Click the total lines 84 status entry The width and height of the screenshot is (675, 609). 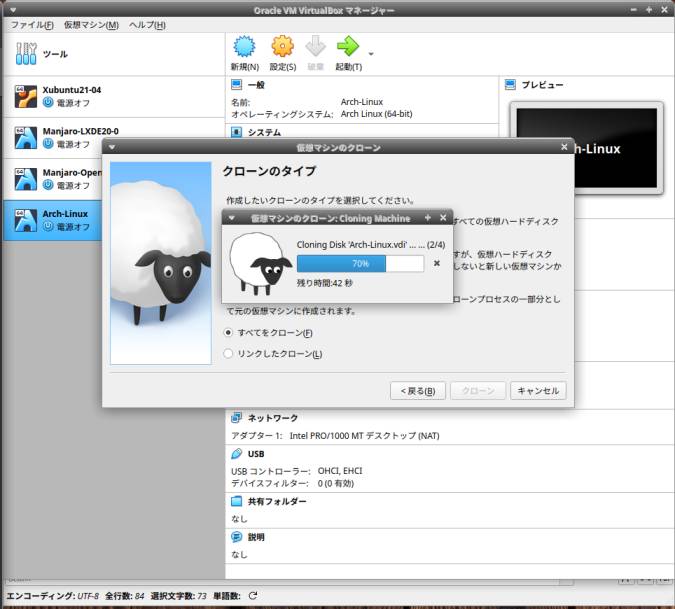(125, 596)
